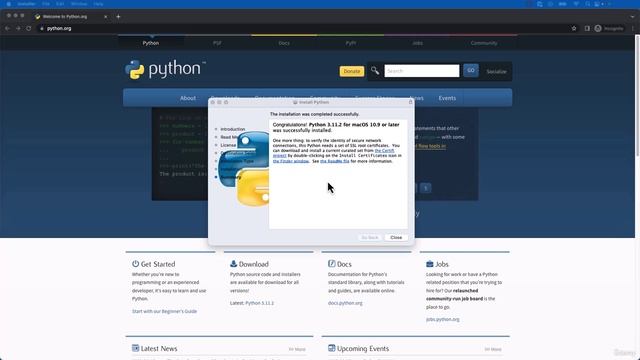Image resolution: width=640 pixels, height=360 pixels.
Task: Open the Help menu
Action: coord(98,4)
